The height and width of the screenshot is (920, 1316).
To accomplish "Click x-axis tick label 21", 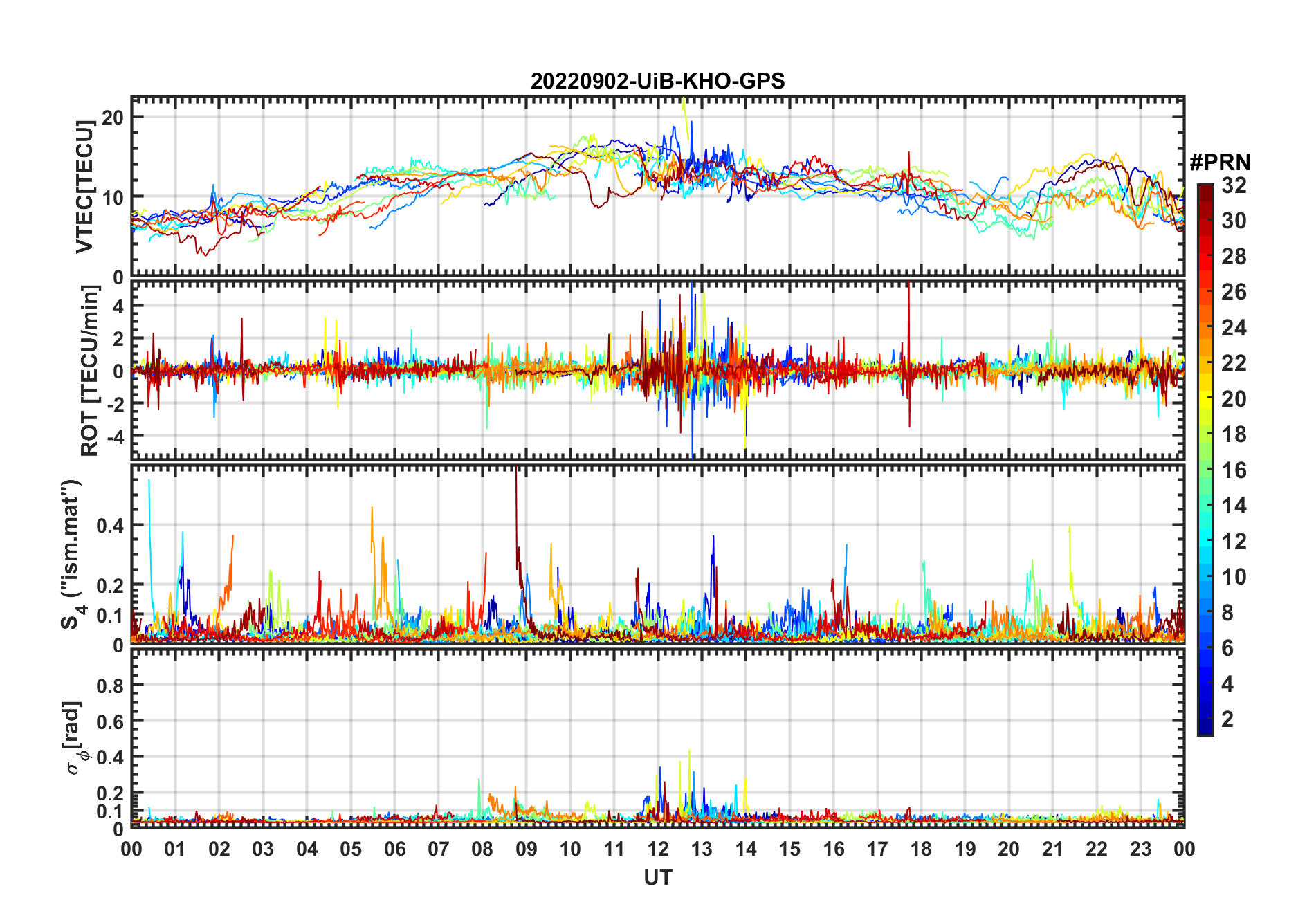I will coord(1052,849).
